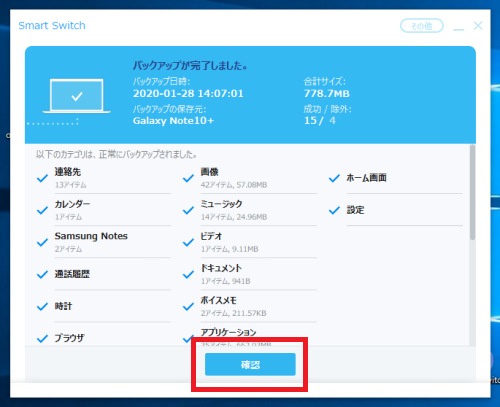Select the ミュージック category label
Viewport: 500px width, 407px height.
tap(221, 204)
